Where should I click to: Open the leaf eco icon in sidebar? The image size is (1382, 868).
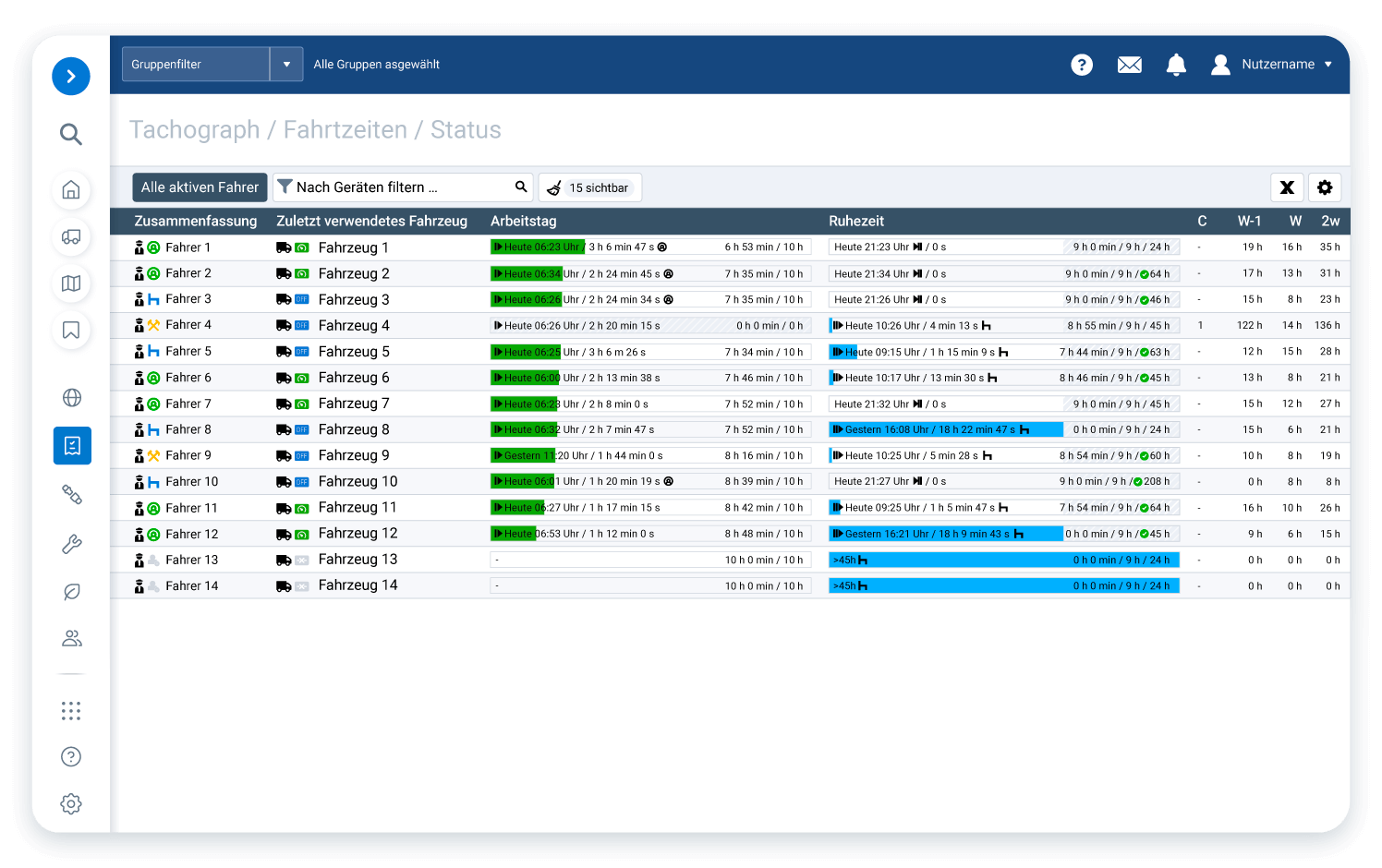coord(71,591)
